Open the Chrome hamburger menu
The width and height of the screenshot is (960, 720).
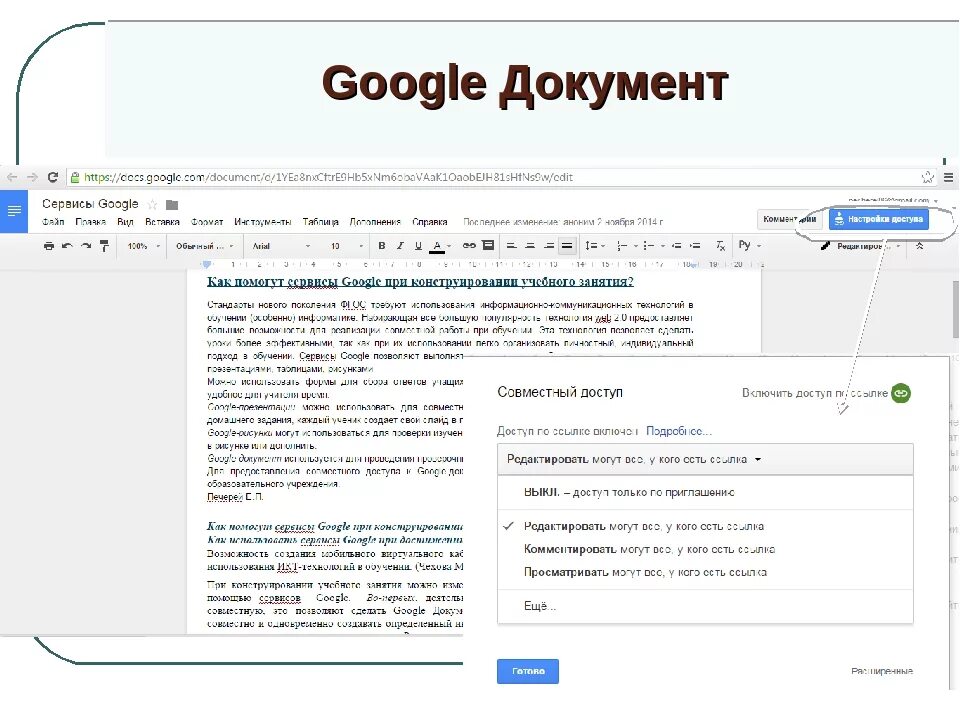coord(948,178)
